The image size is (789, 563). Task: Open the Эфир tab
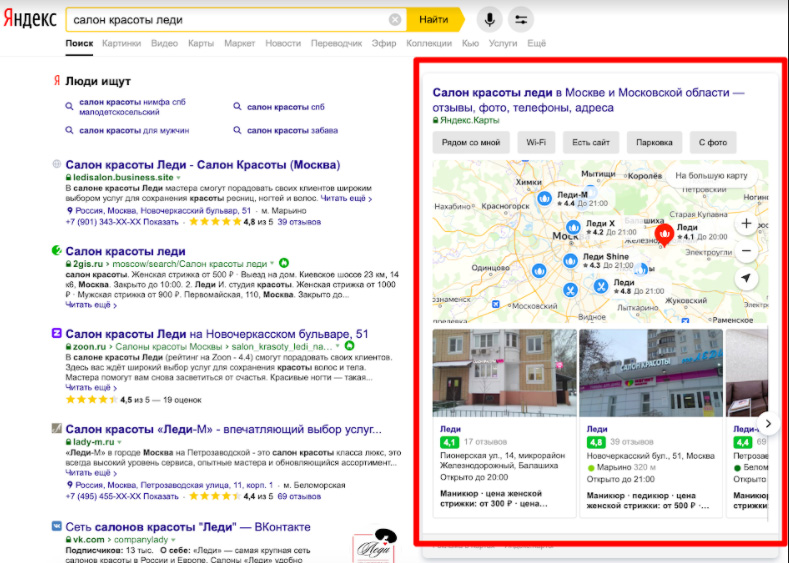coord(384,43)
